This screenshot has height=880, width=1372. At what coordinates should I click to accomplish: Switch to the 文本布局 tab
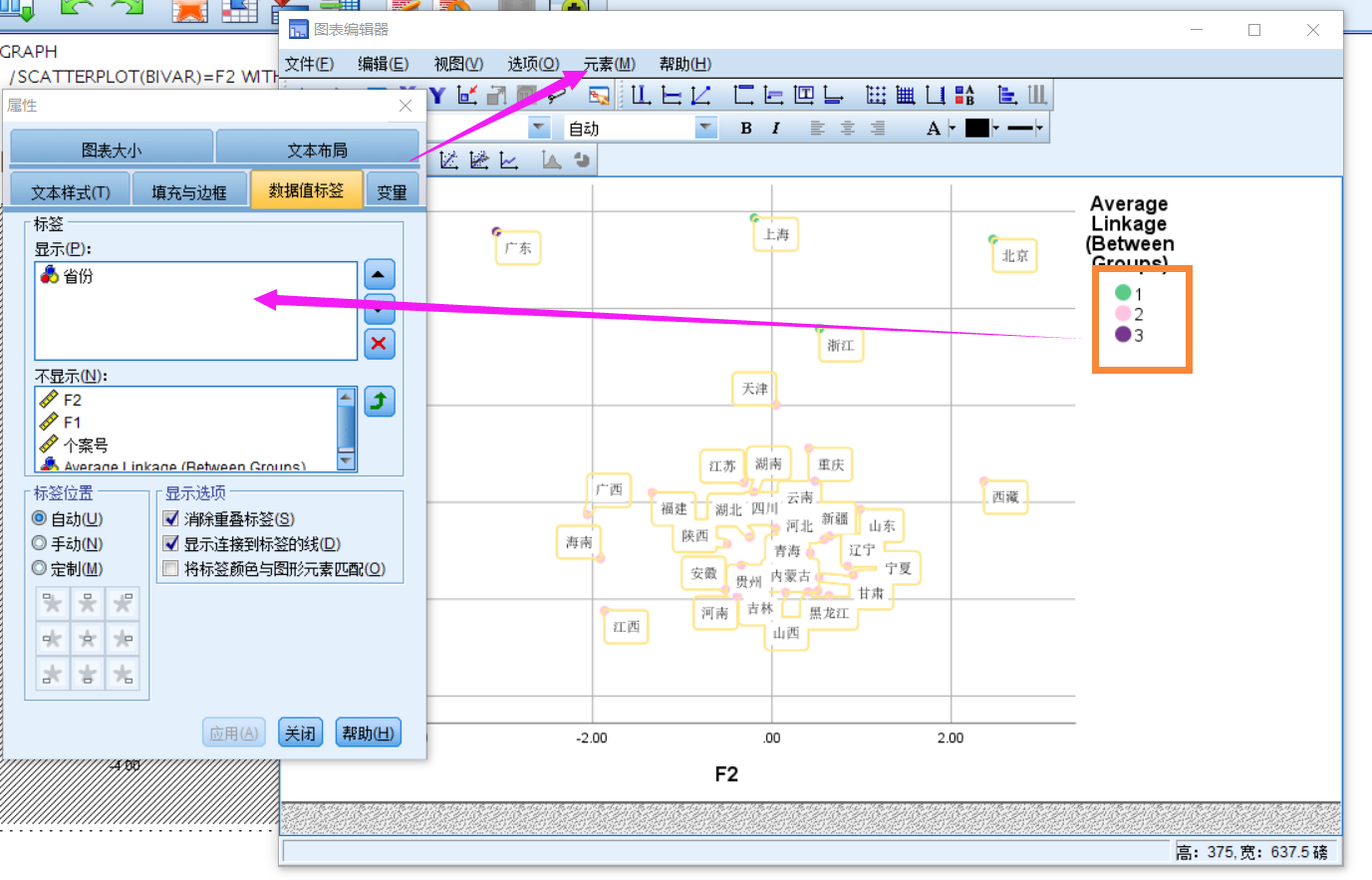(x=318, y=148)
